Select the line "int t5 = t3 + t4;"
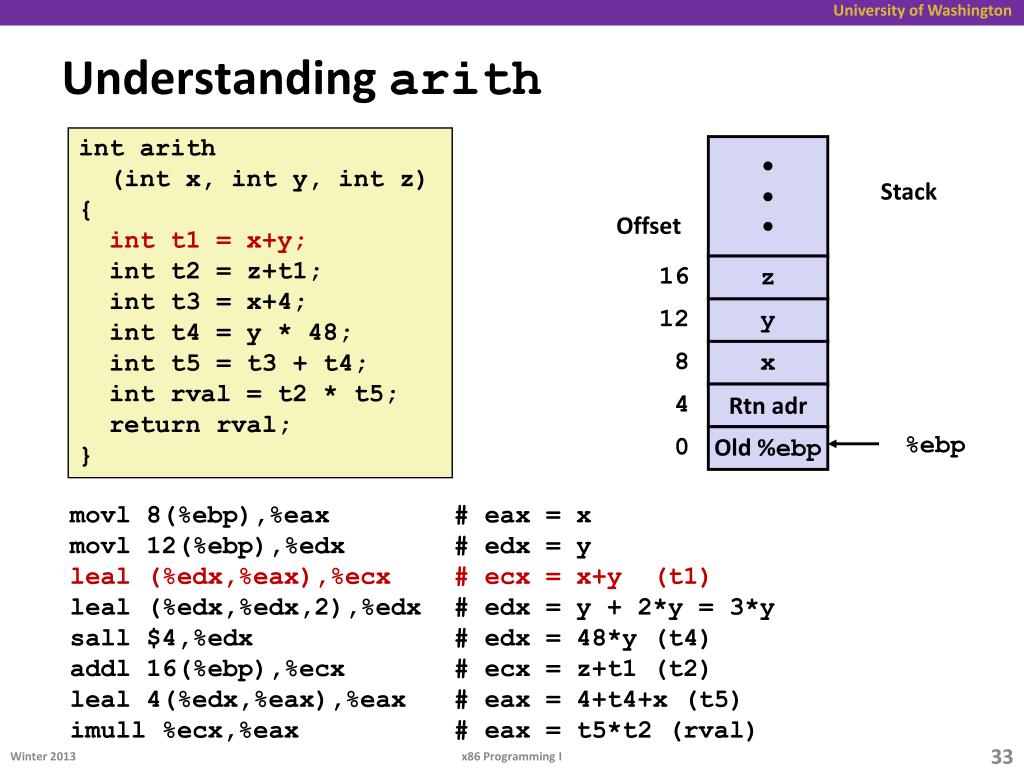 [238, 363]
